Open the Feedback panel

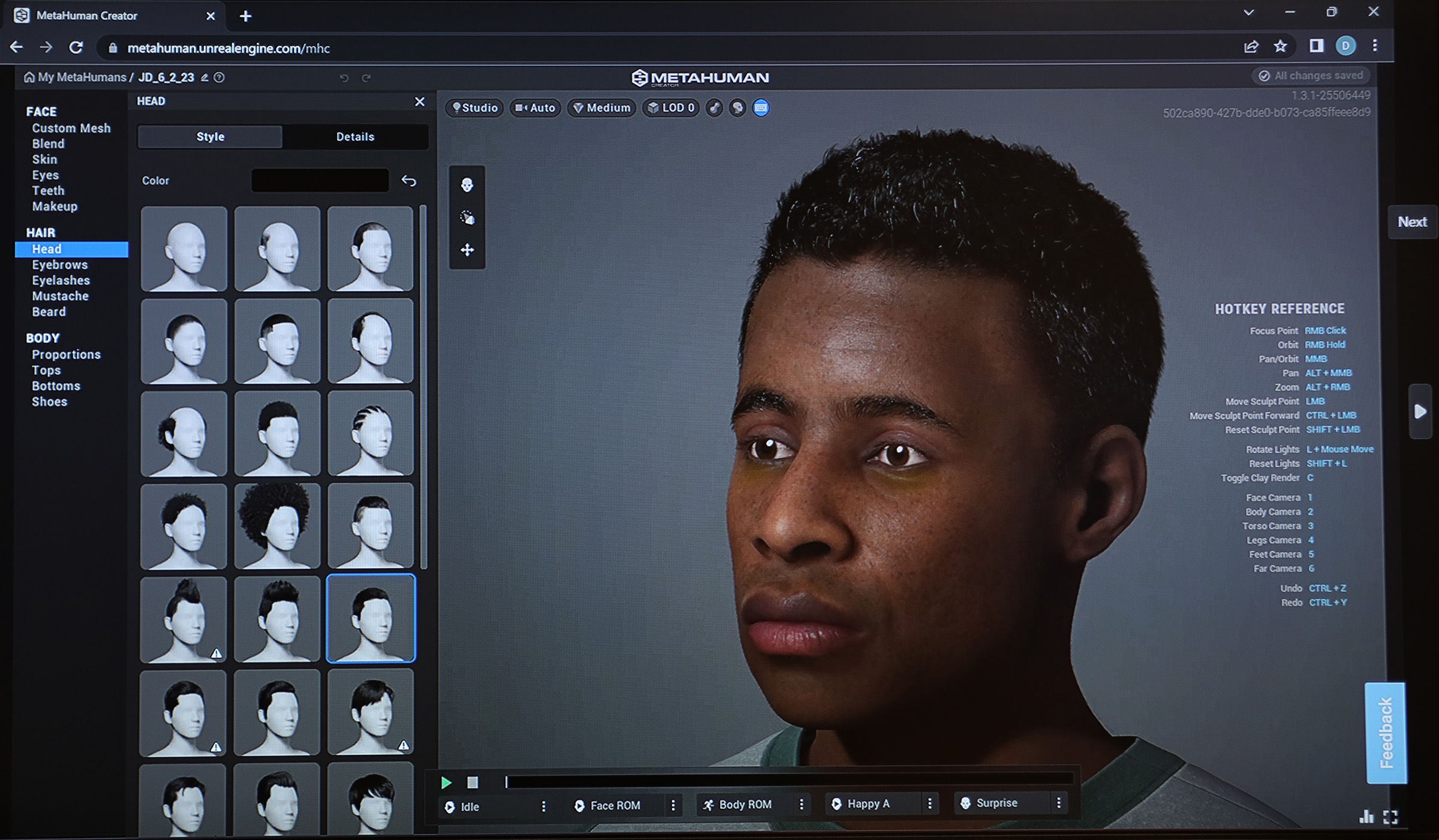pyautogui.click(x=1385, y=733)
